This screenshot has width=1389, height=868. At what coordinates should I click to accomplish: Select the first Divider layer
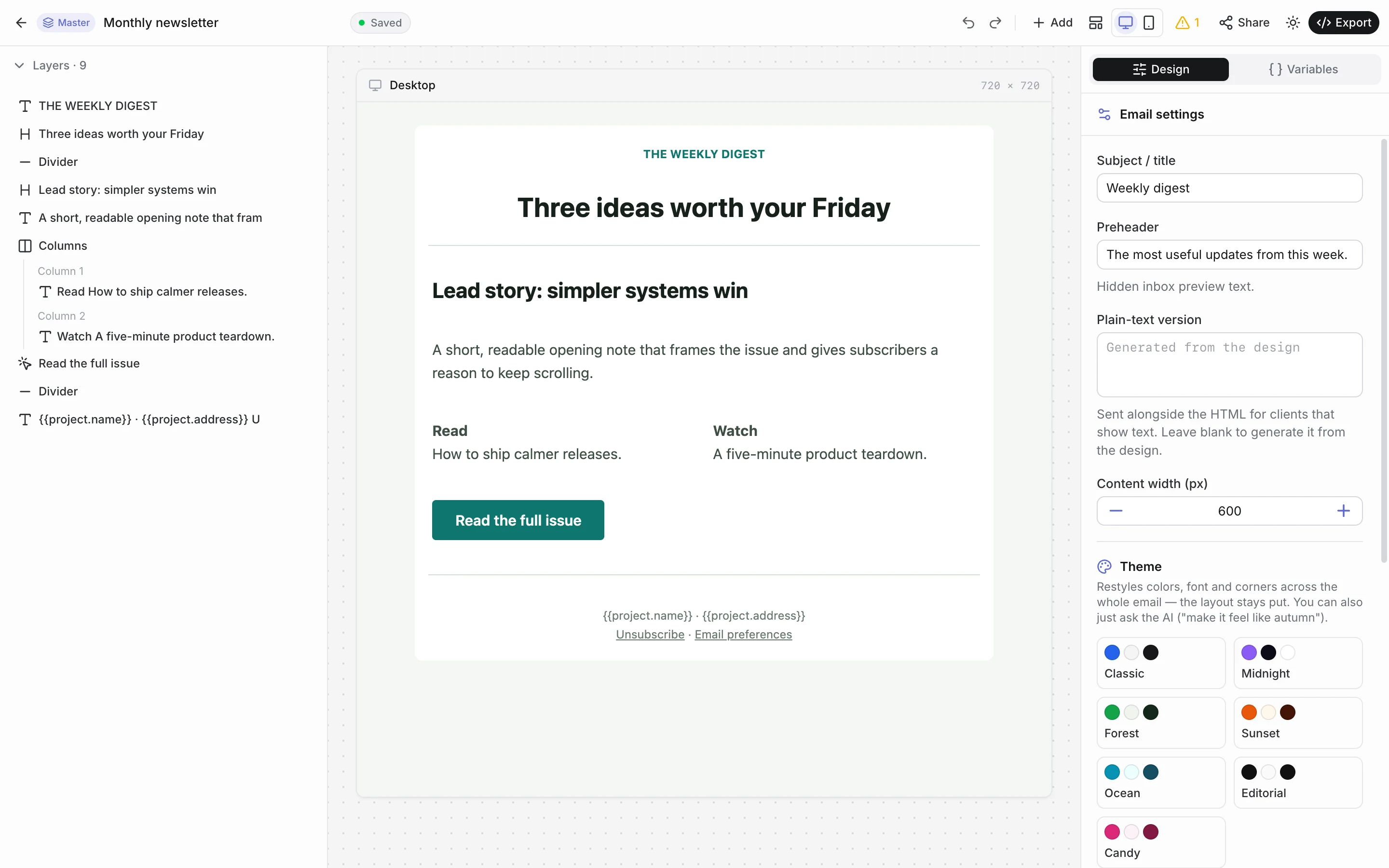point(163,162)
